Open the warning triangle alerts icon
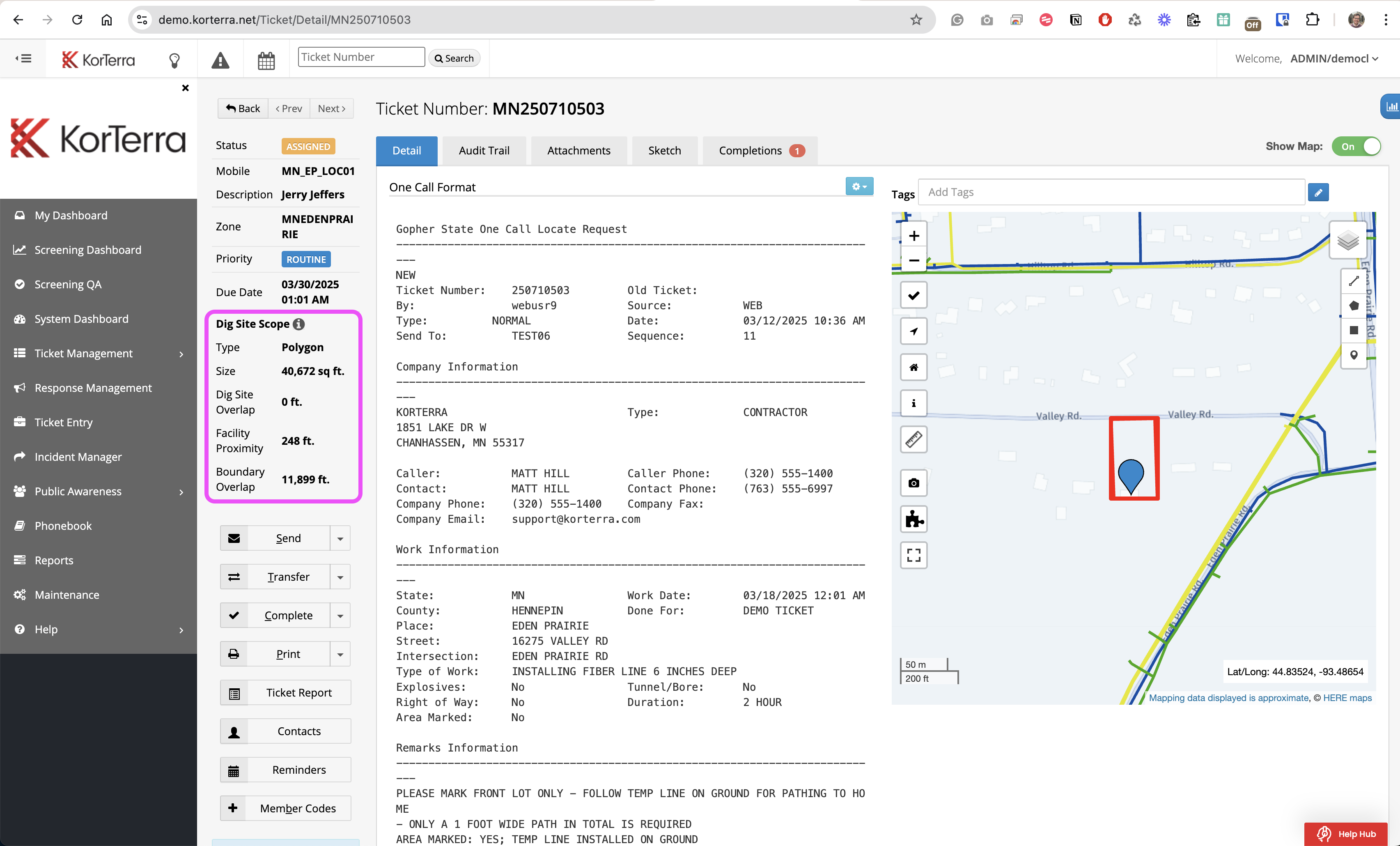 pyautogui.click(x=220, y=60)
